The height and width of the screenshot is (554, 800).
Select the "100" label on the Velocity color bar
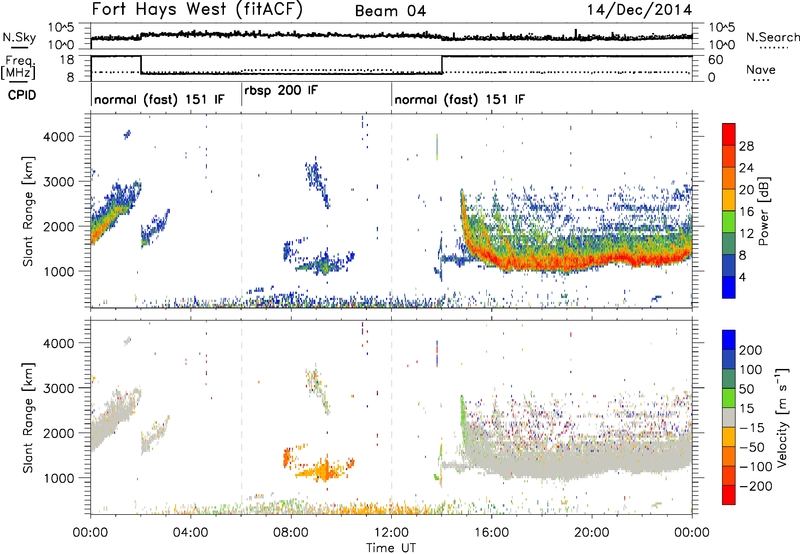[x=751, y=369]
